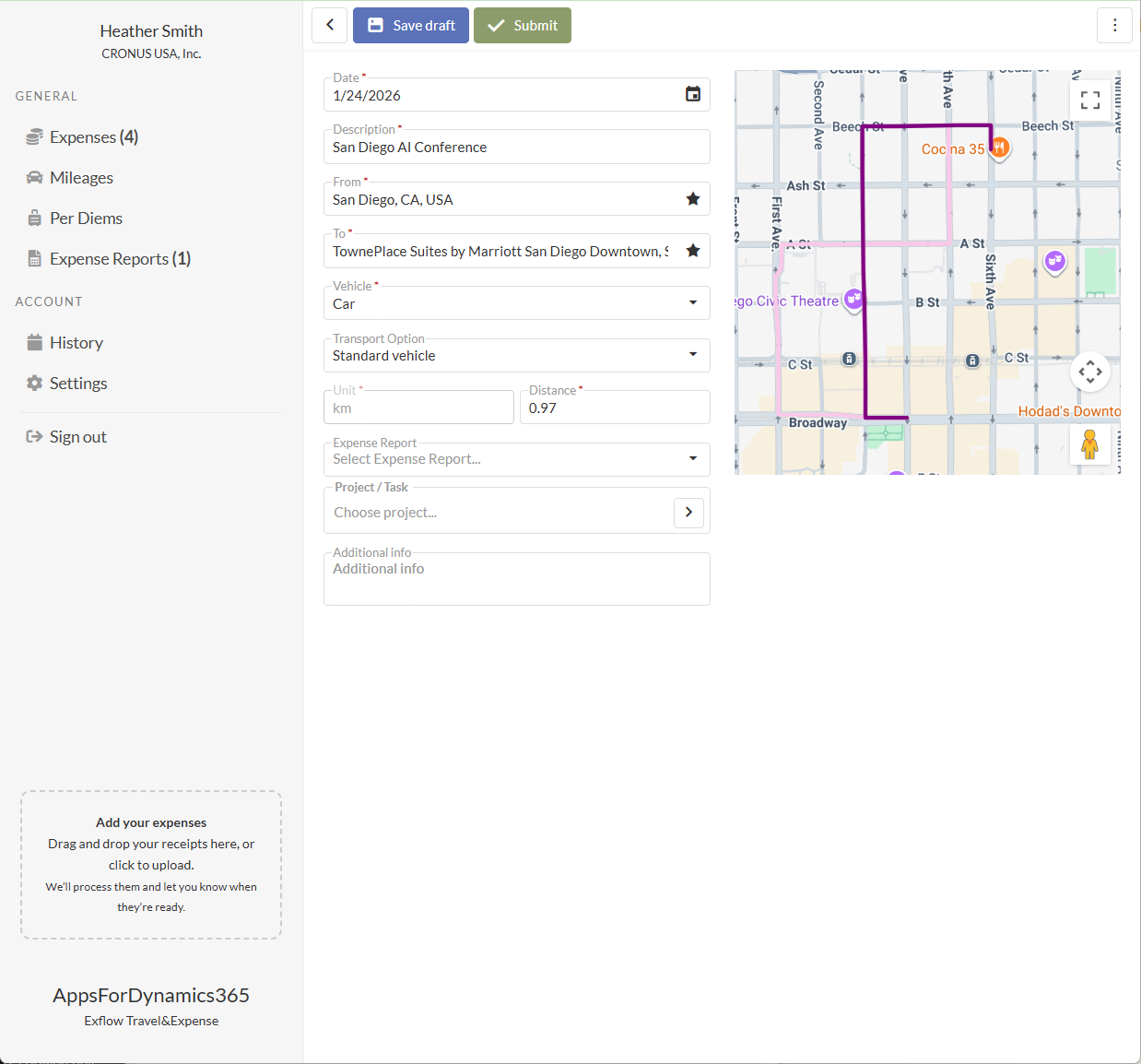The image size is (1141, 1064).
Task: Expand the Vehicle dropdown
Action: (693, 303)
